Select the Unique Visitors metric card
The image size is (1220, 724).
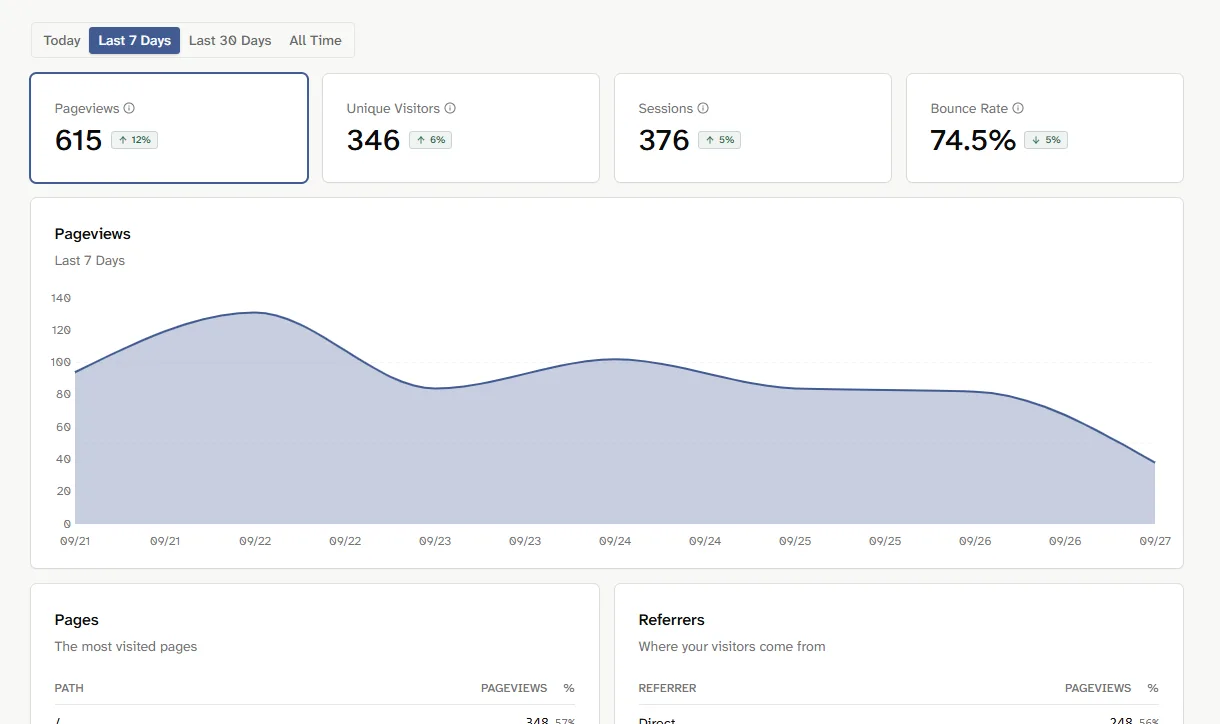tap(461, 128)
